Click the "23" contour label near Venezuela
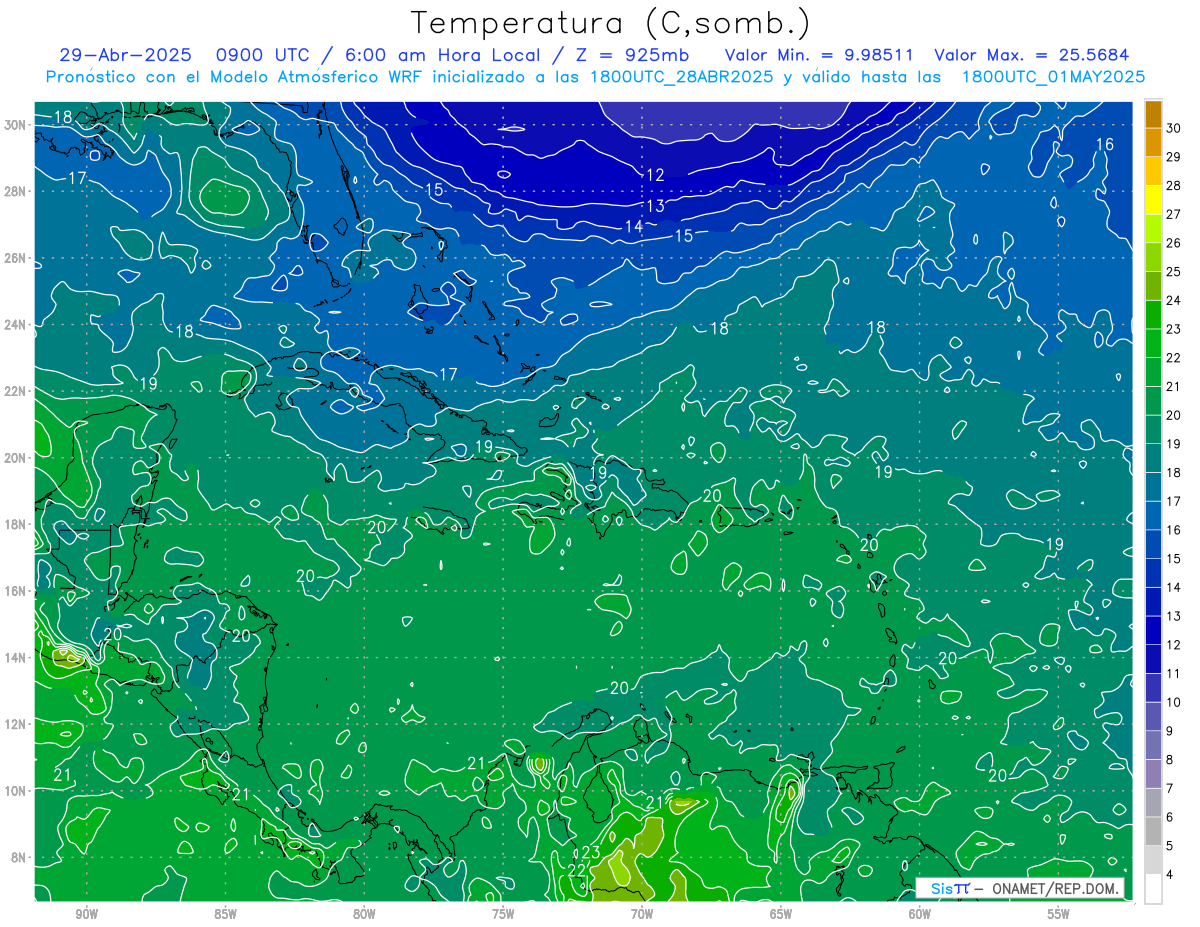Viewport: 1200px width, 927px height. pyautogui.click(x=590, y=852)
